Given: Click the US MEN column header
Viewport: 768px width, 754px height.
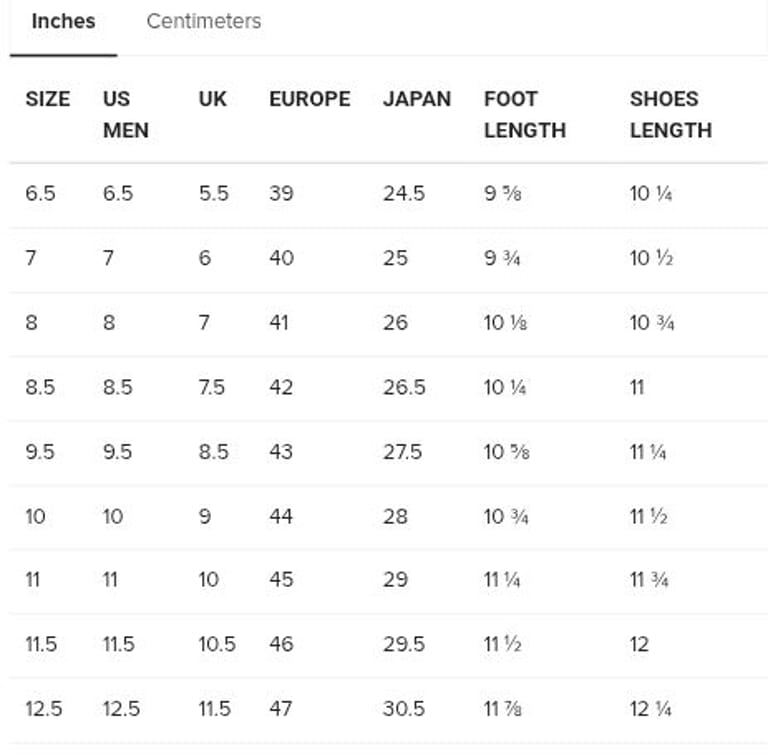Looking at the screenshot, I should pyautogui.click(x=125, y=114).
